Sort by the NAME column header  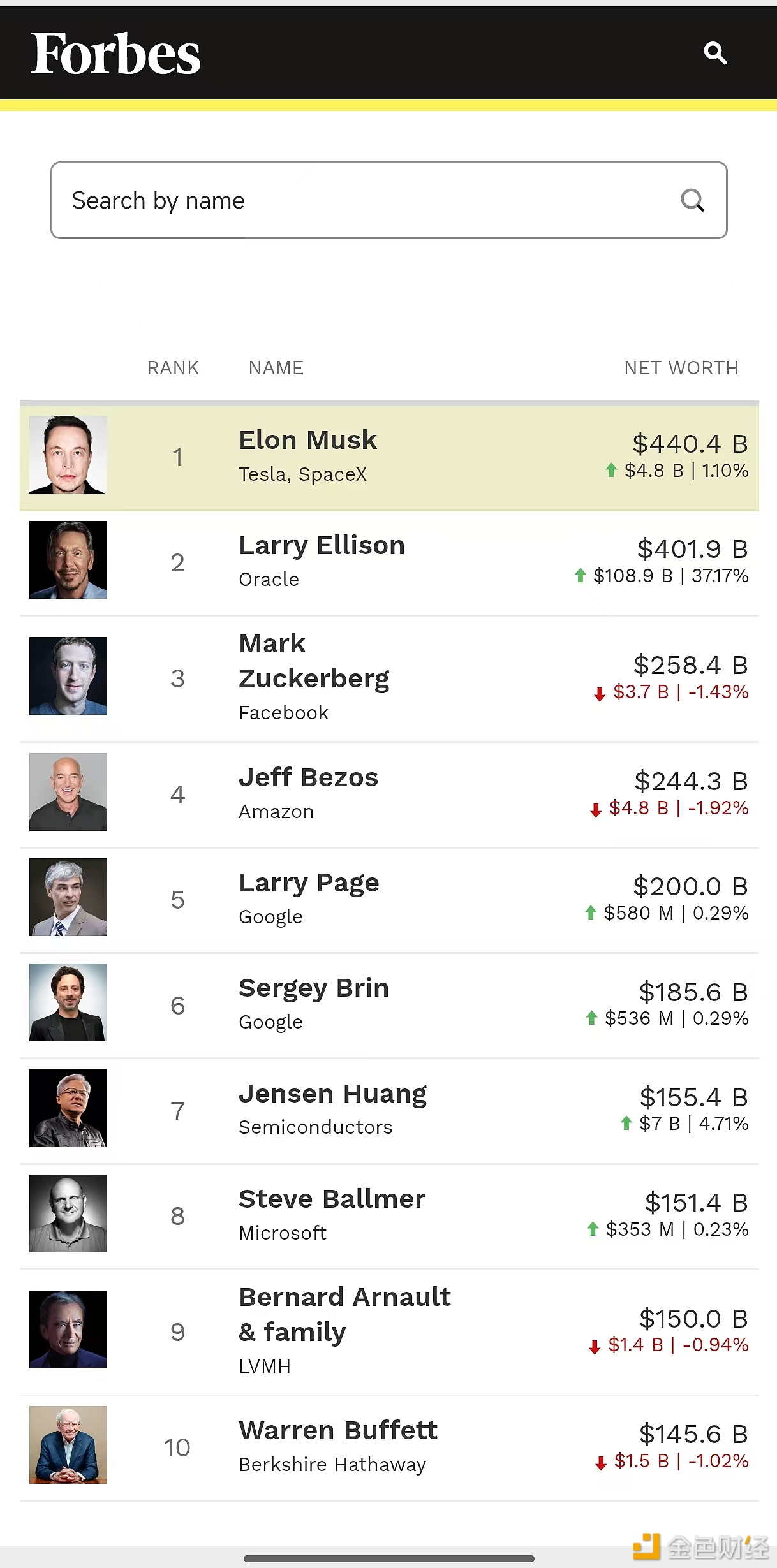pyautogui.click(x=276, y=368)
